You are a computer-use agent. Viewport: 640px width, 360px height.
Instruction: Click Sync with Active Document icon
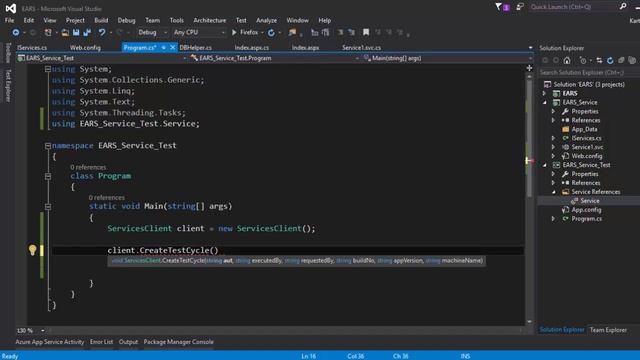coord(599,60)
